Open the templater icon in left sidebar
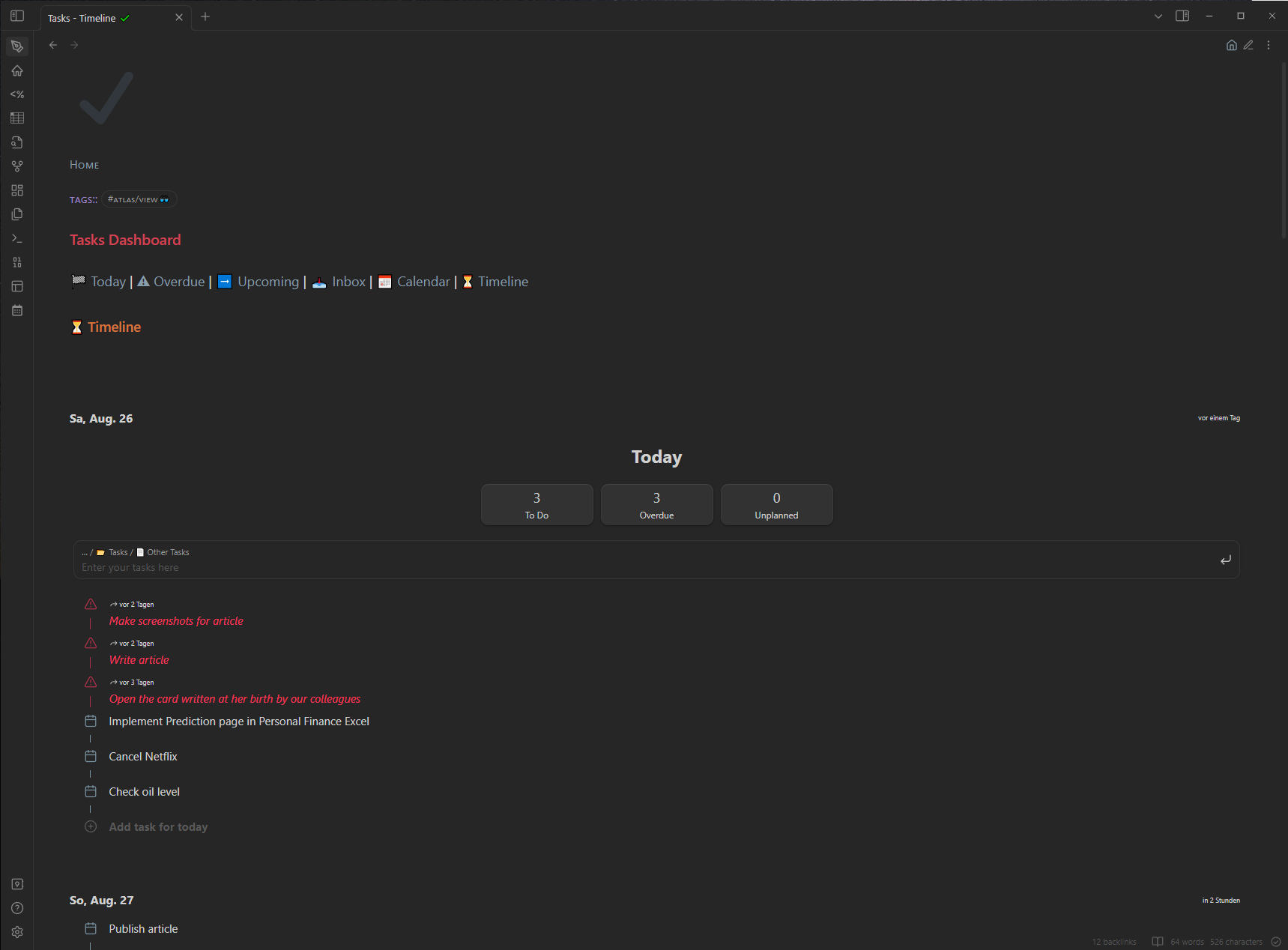Image resolution: width=1288 pixels, height=950 pixels. pyautogui.click(x=16, y=94)
